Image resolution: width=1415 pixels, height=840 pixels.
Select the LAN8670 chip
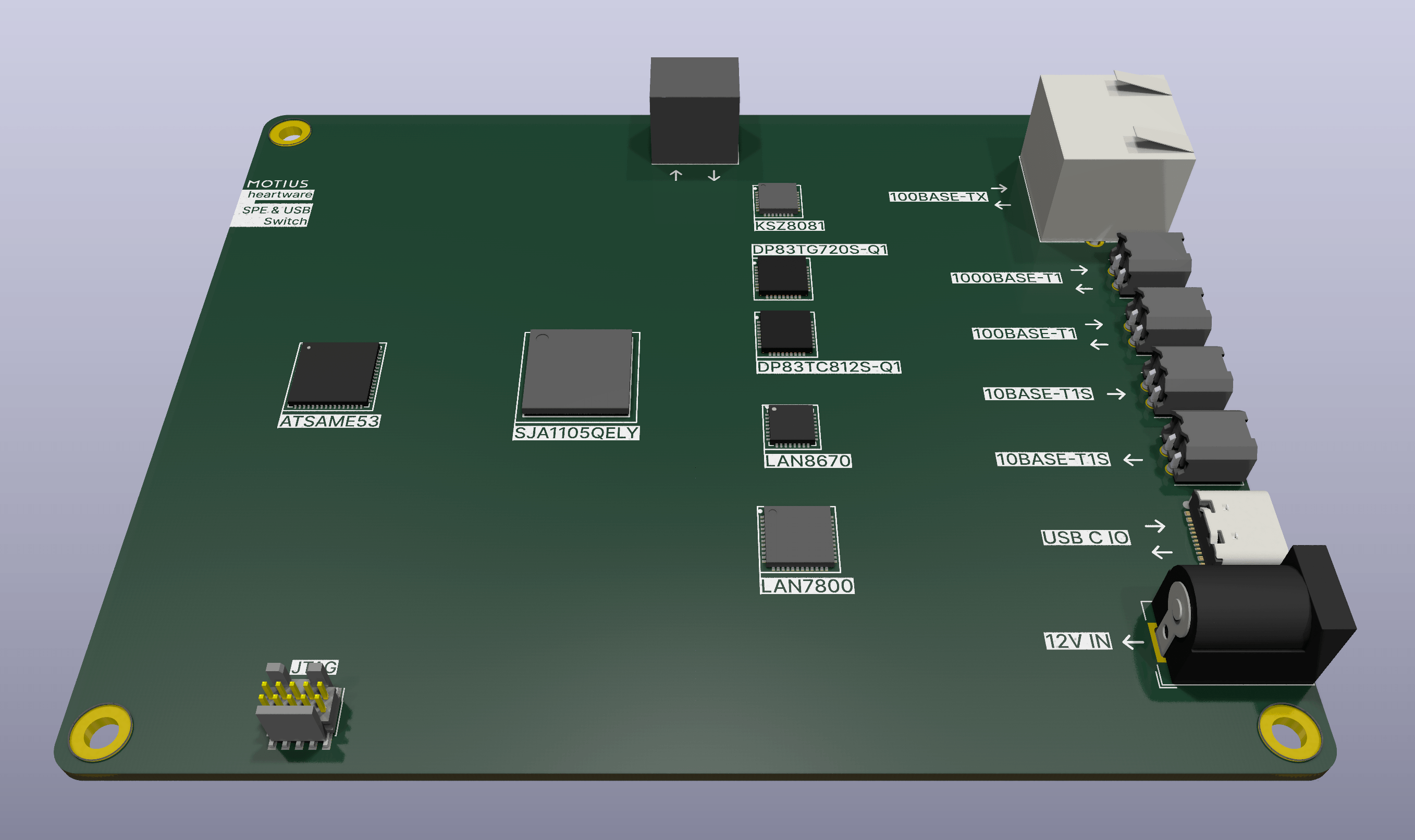tap(792, 425)
